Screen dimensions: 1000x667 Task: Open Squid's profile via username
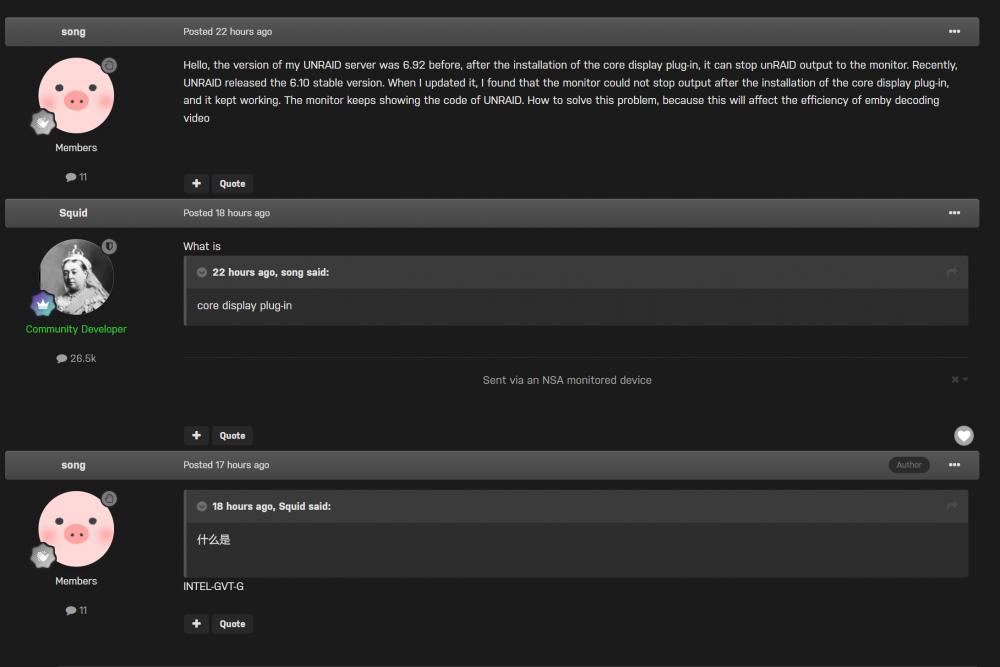pos(73,213)
